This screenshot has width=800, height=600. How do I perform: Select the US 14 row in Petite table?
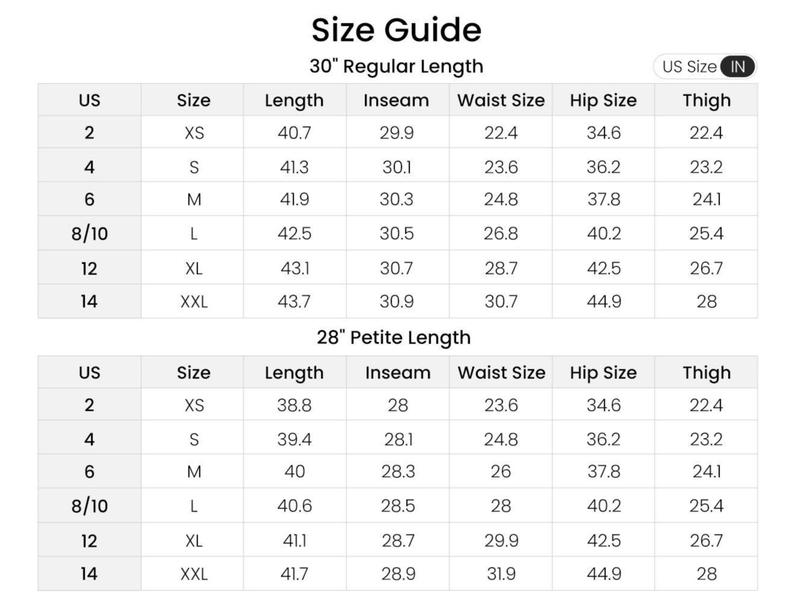89,574
